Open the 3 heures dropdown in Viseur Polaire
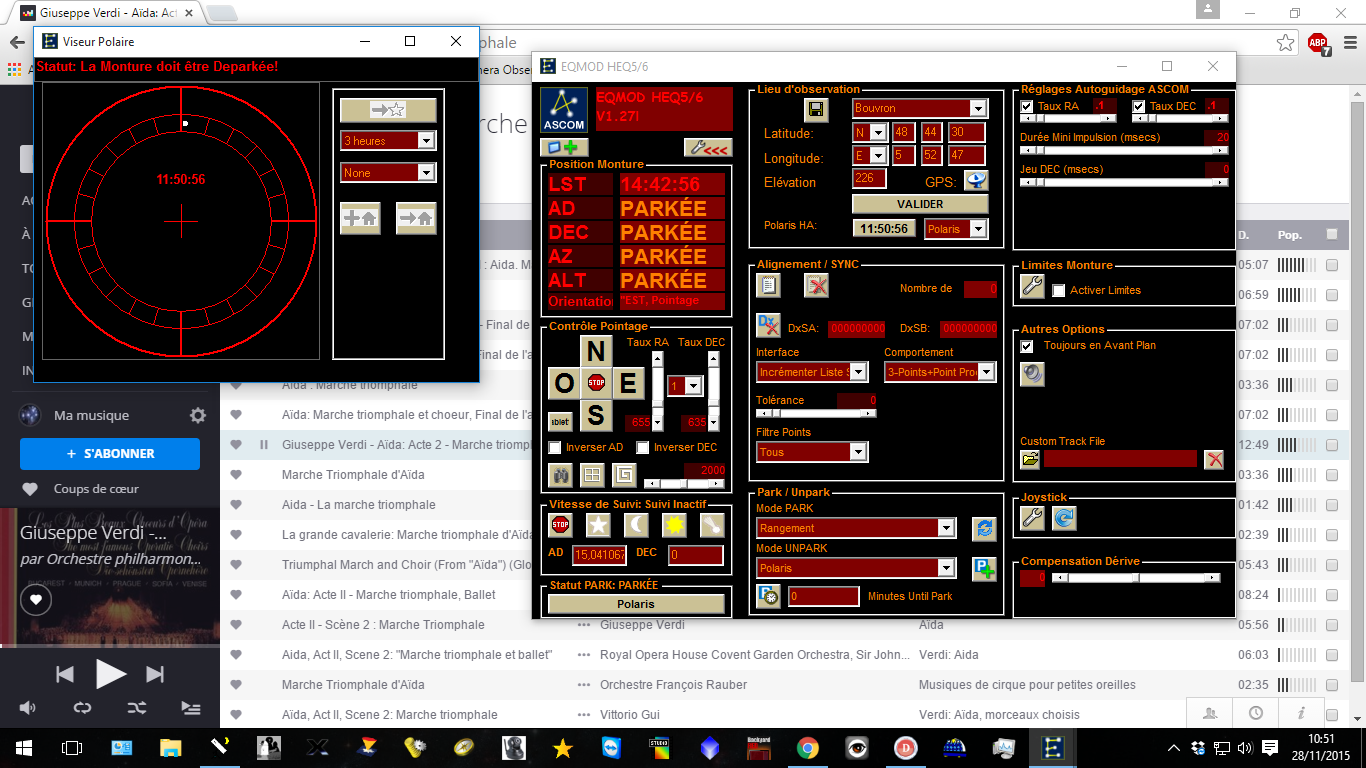 click(427, 141)
